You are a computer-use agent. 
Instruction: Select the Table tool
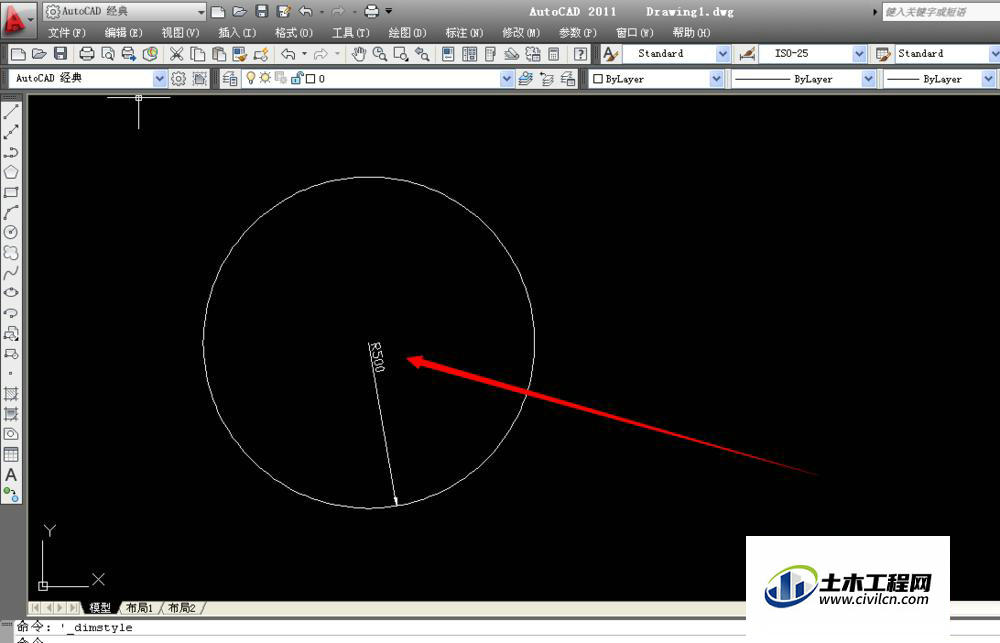tap(11, 454)
